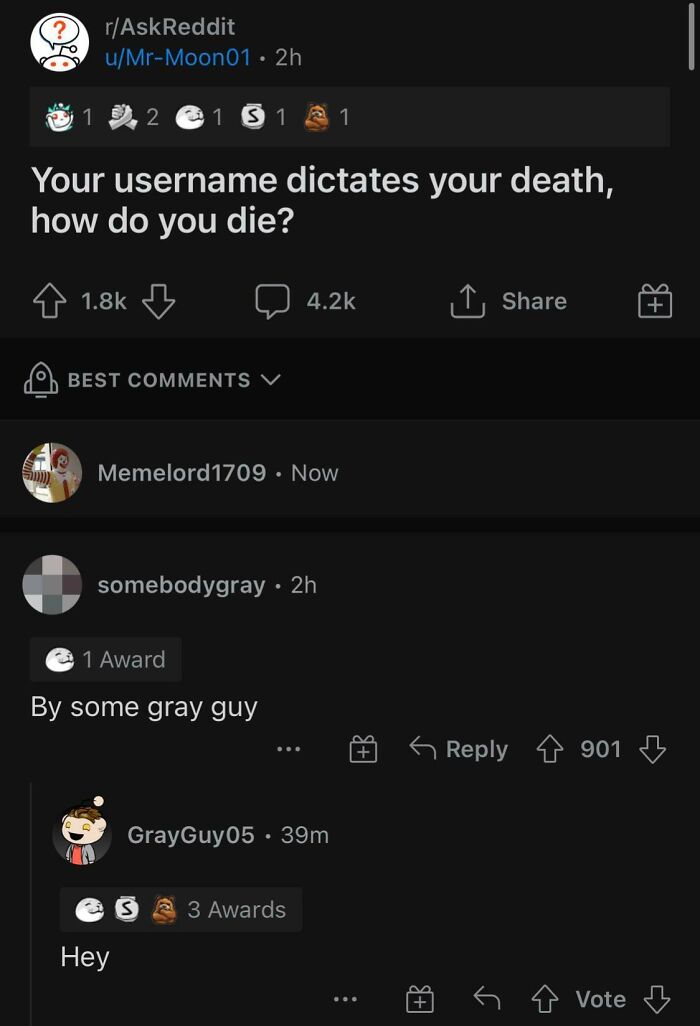Screen dimensions: 700x1026
Task: Give an award to the post
Action: [653, 300]
